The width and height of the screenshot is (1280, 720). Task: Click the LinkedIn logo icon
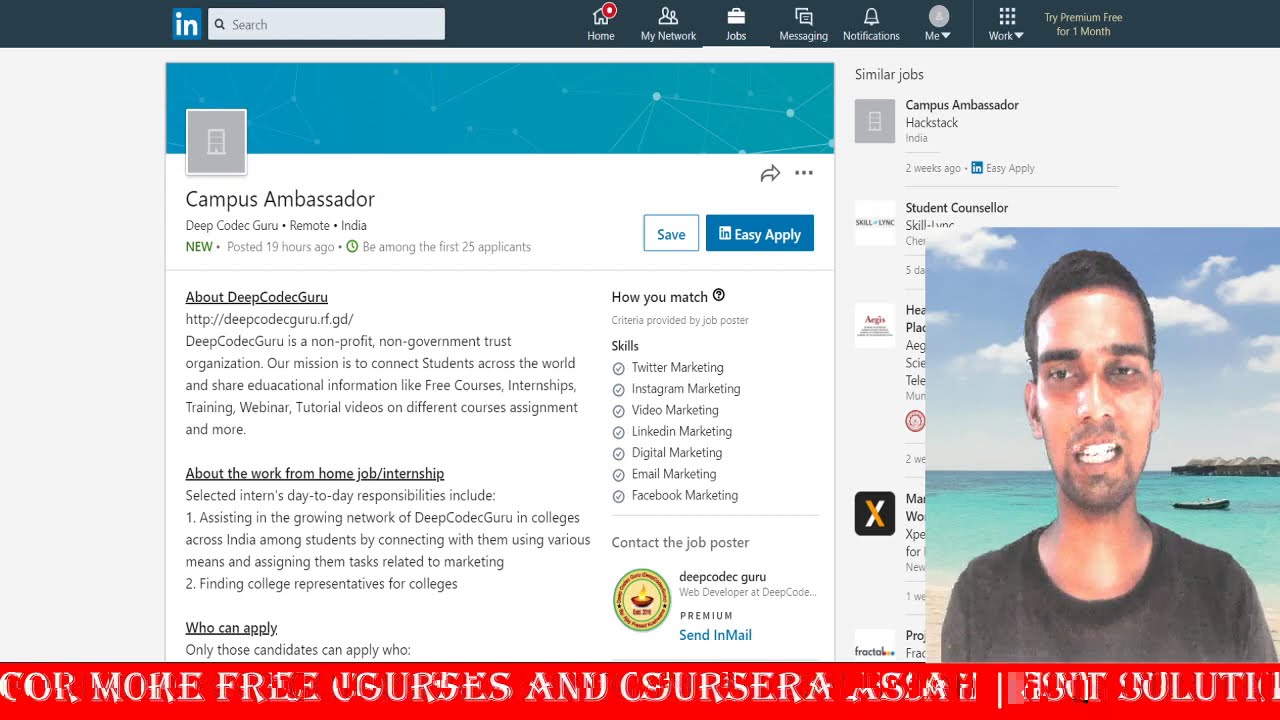coord(186,24)
